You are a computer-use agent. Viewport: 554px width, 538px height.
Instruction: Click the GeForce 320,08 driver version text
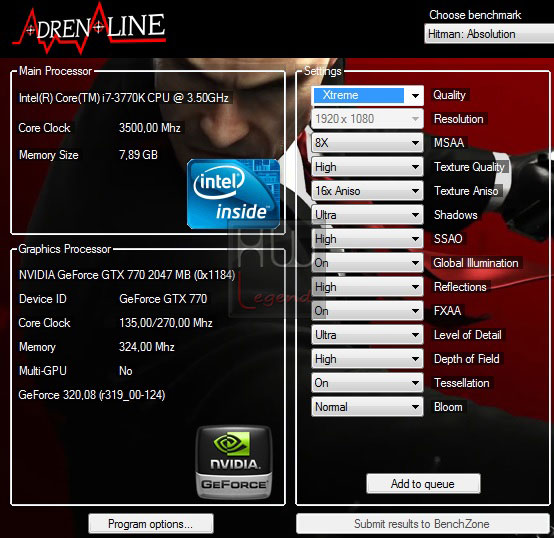coord(92,395)
